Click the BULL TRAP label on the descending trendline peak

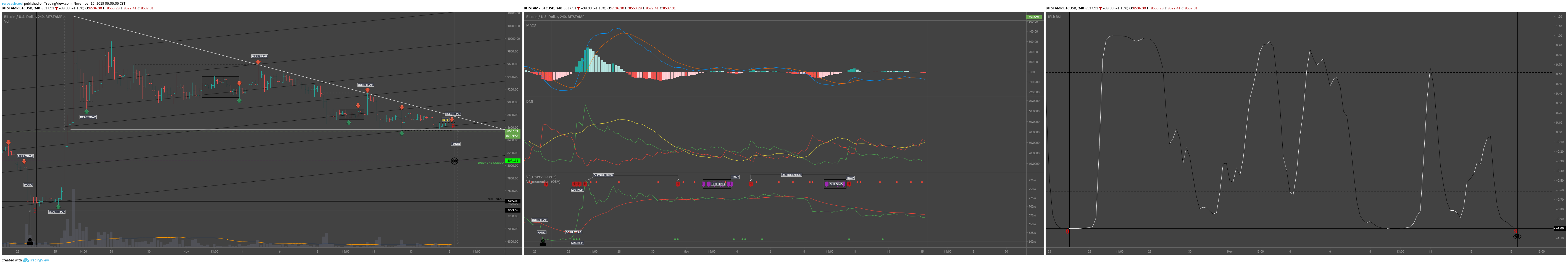(x=259, y=57)
